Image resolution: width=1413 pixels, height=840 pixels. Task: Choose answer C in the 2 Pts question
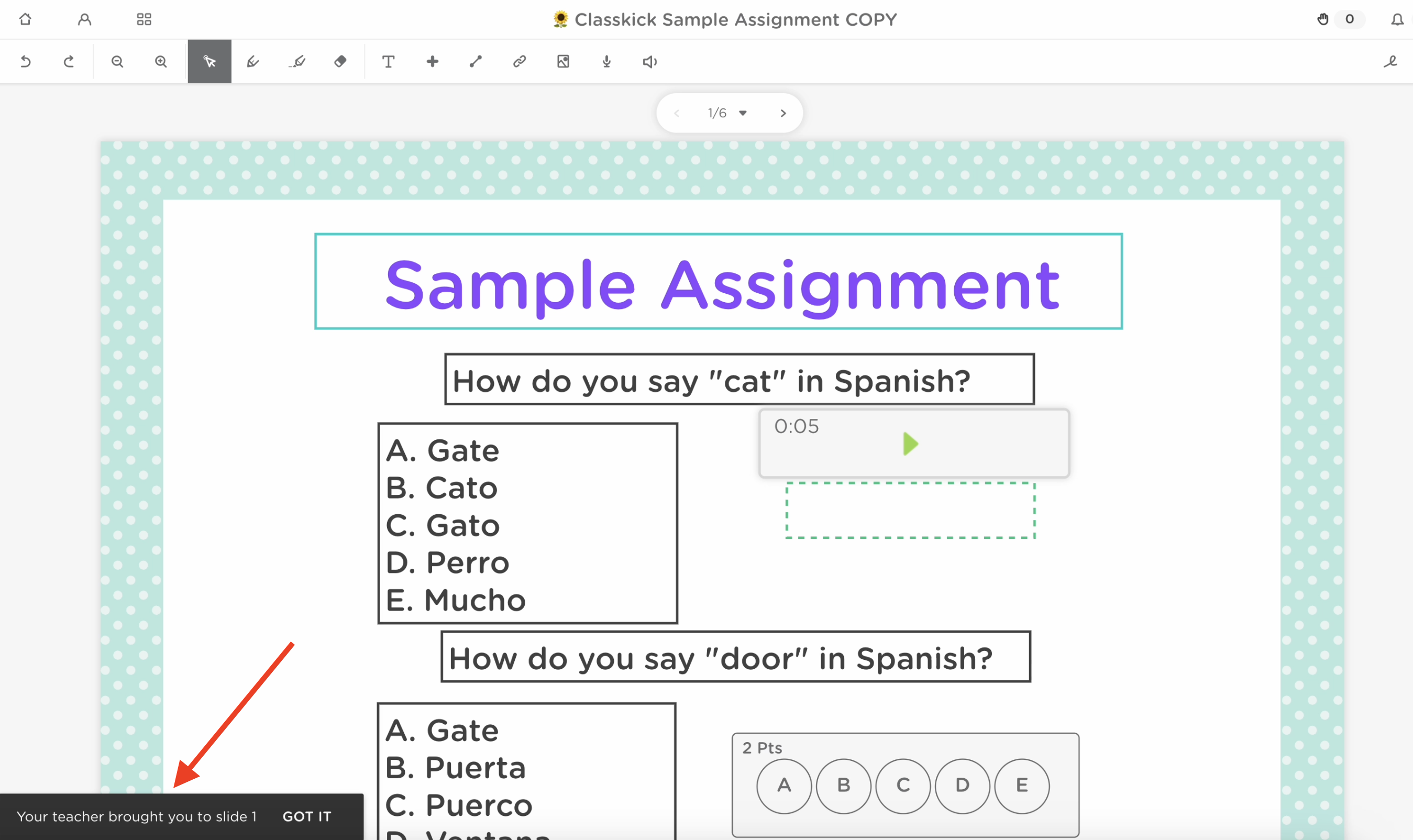(903, 786)
